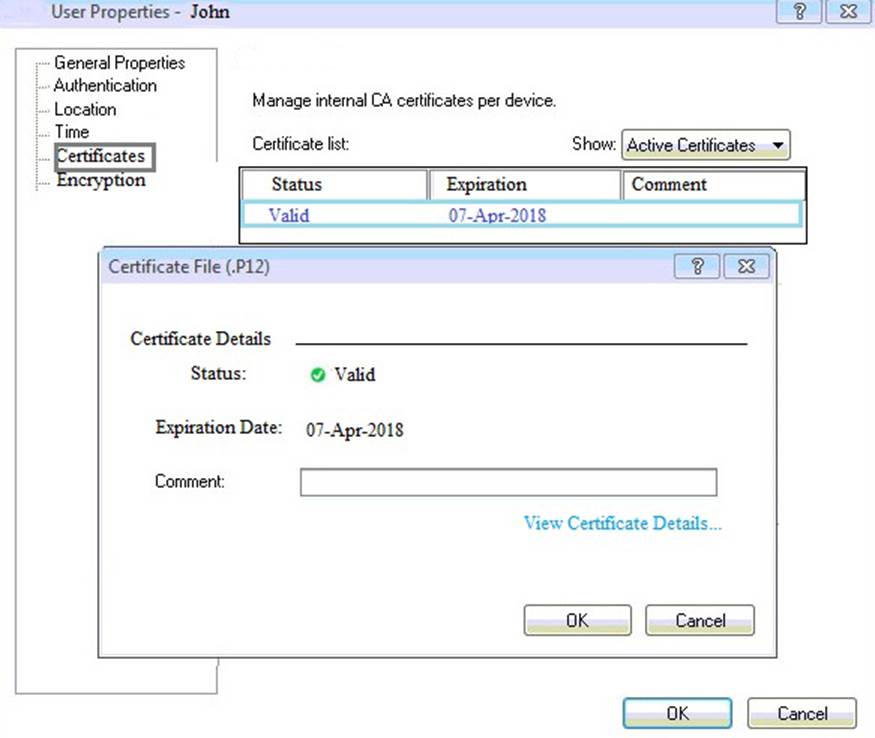Confirm User Properties with bottom OK button
Viewport: 875px width, 738px height.
click(x=677, y=713)
